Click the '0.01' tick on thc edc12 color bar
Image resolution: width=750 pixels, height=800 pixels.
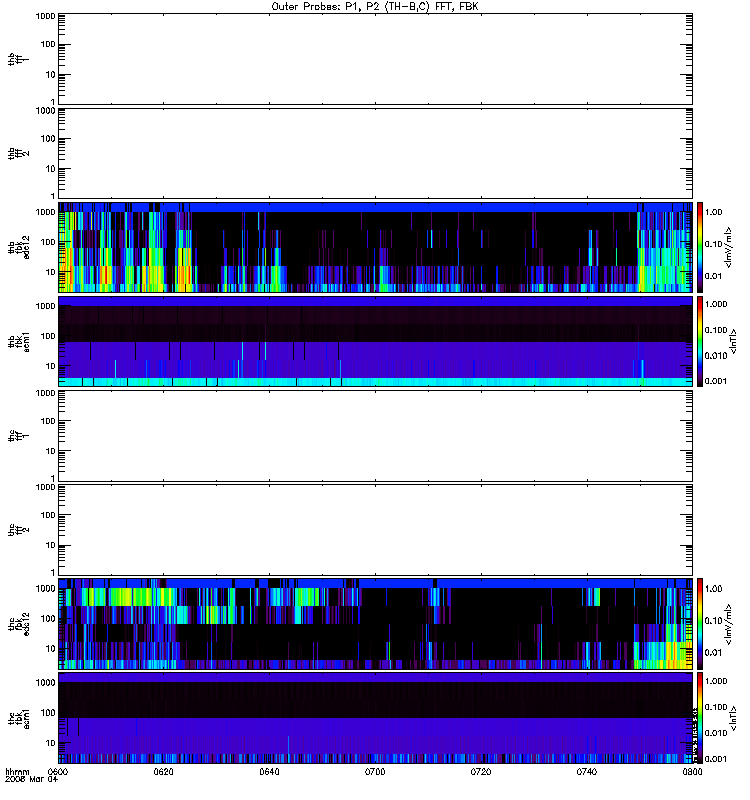click(713, 653)
